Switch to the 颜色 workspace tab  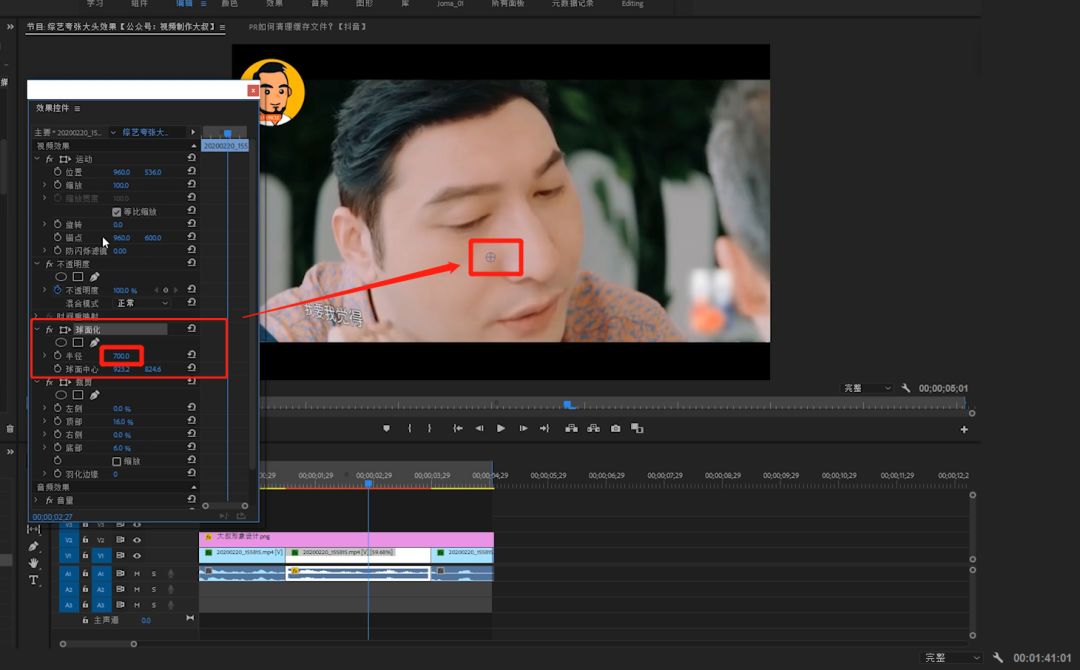(x=229, y=3)
